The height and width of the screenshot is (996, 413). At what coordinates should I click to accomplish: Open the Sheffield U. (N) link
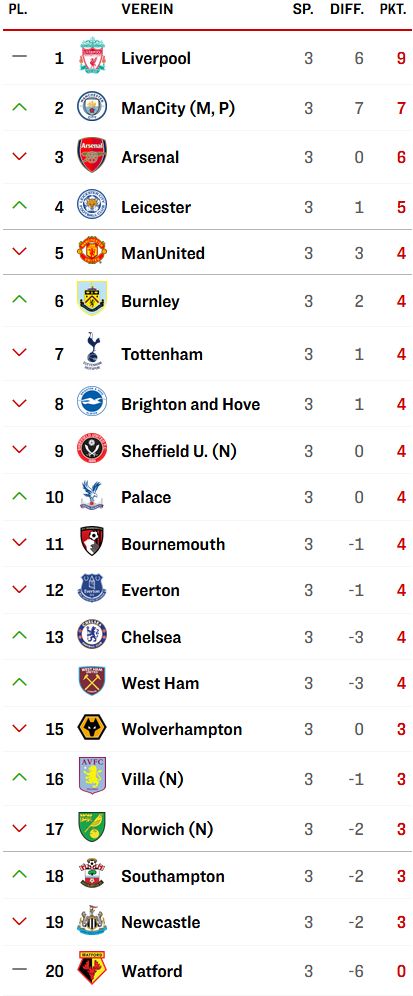(179, 451)
